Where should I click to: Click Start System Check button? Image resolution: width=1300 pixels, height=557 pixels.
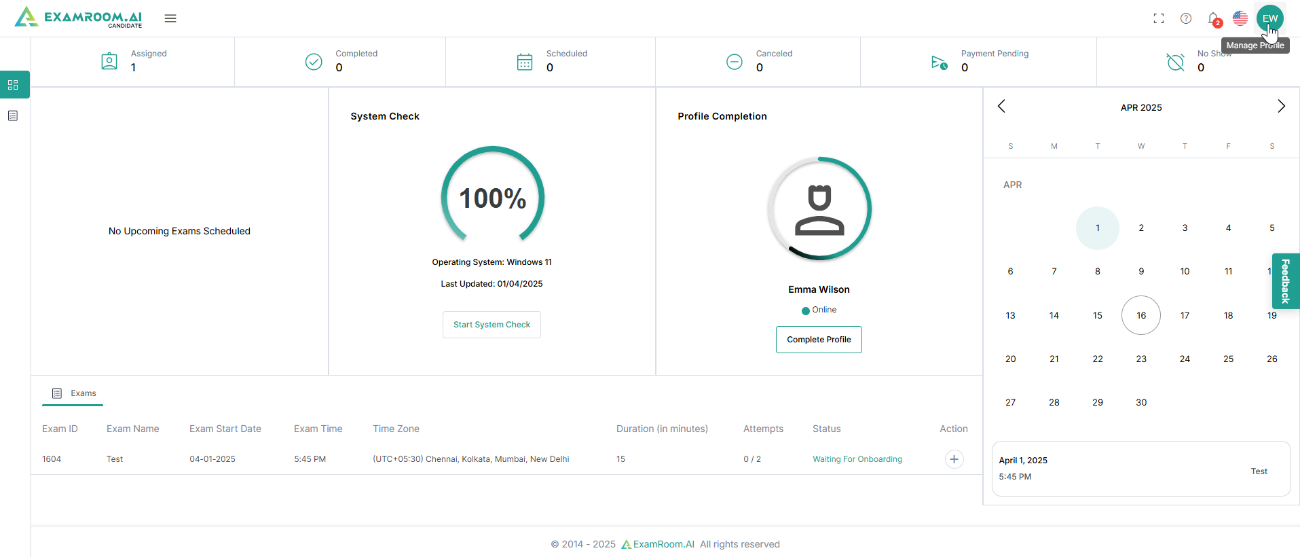click(491, 325)
